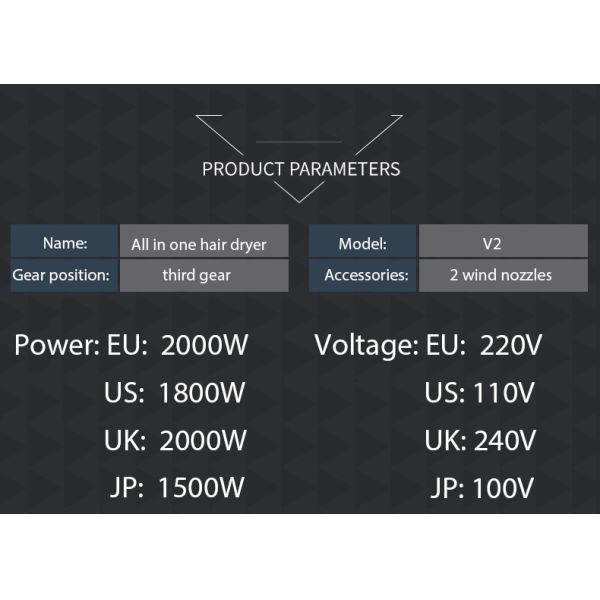Select the UK 2000W power value

pos(176,440)
